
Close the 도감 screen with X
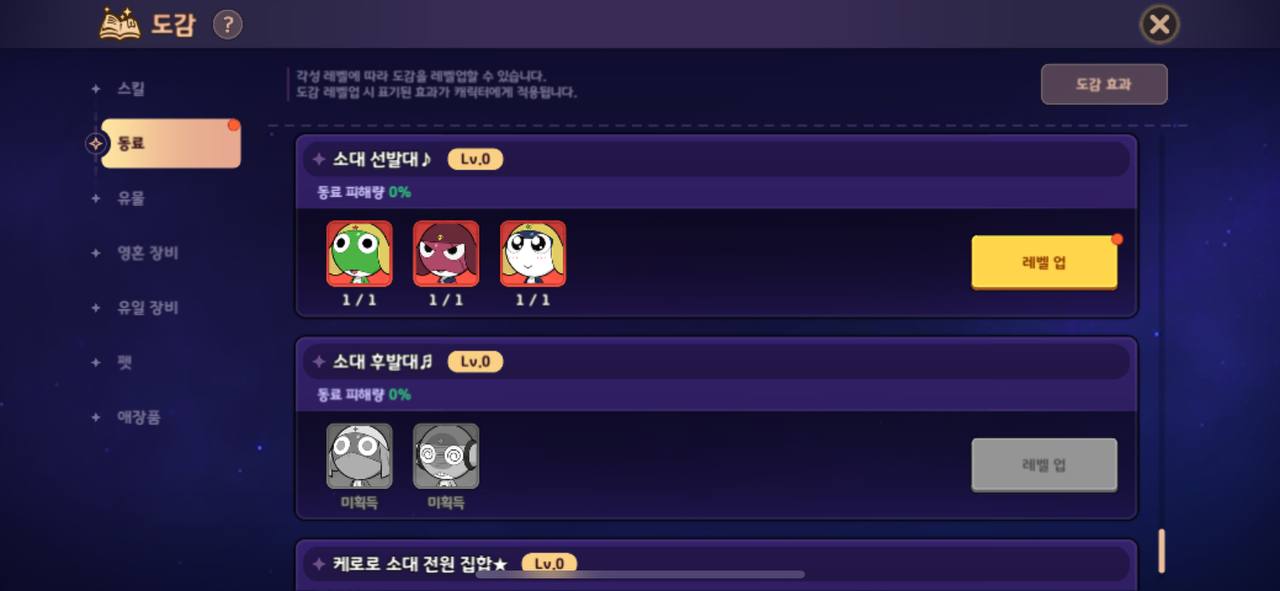click(x=1159, y=24)
